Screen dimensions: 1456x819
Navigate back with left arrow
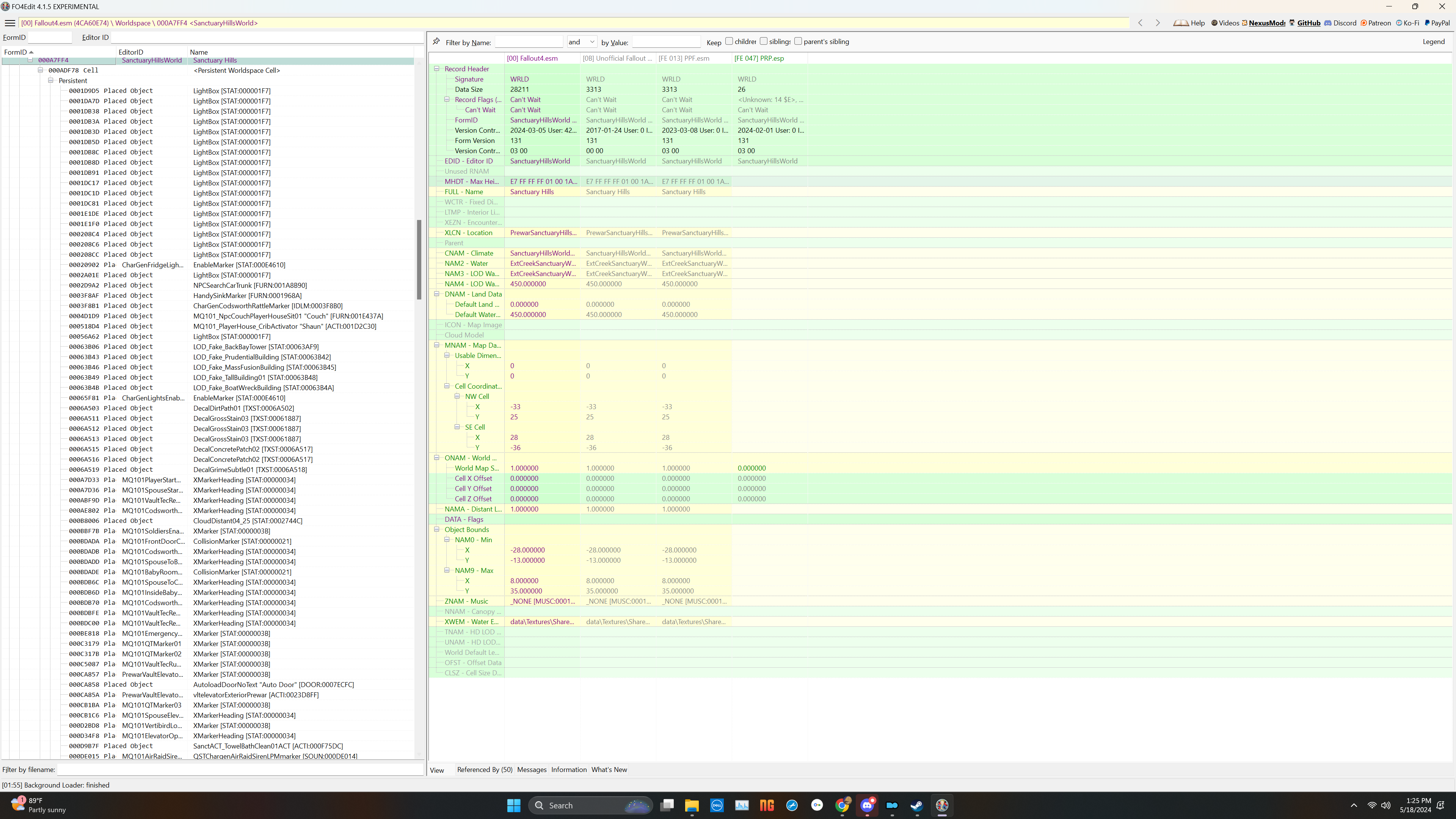(x=1141, y=23)
